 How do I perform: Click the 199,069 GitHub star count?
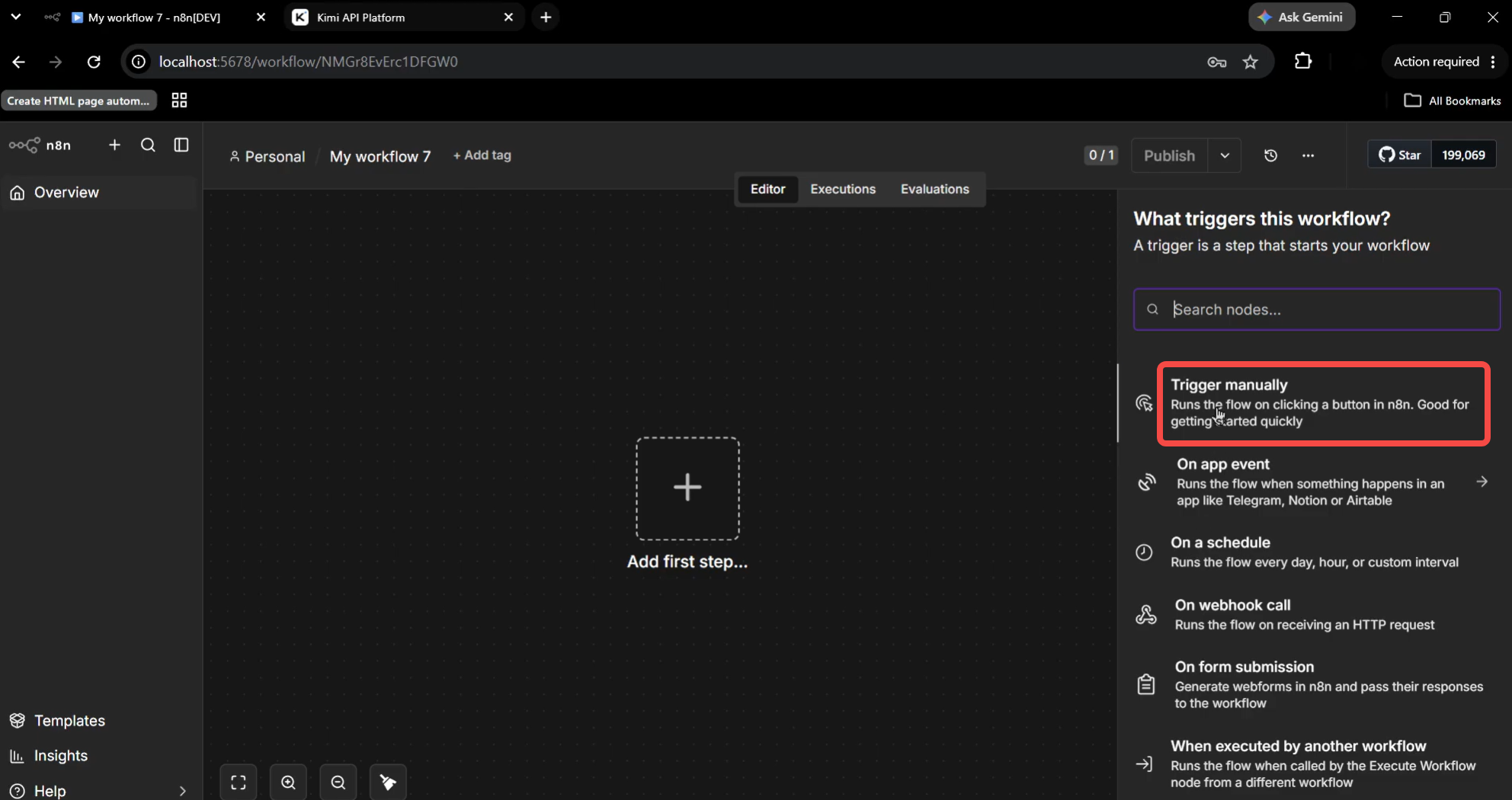[x=1463, y=155]
